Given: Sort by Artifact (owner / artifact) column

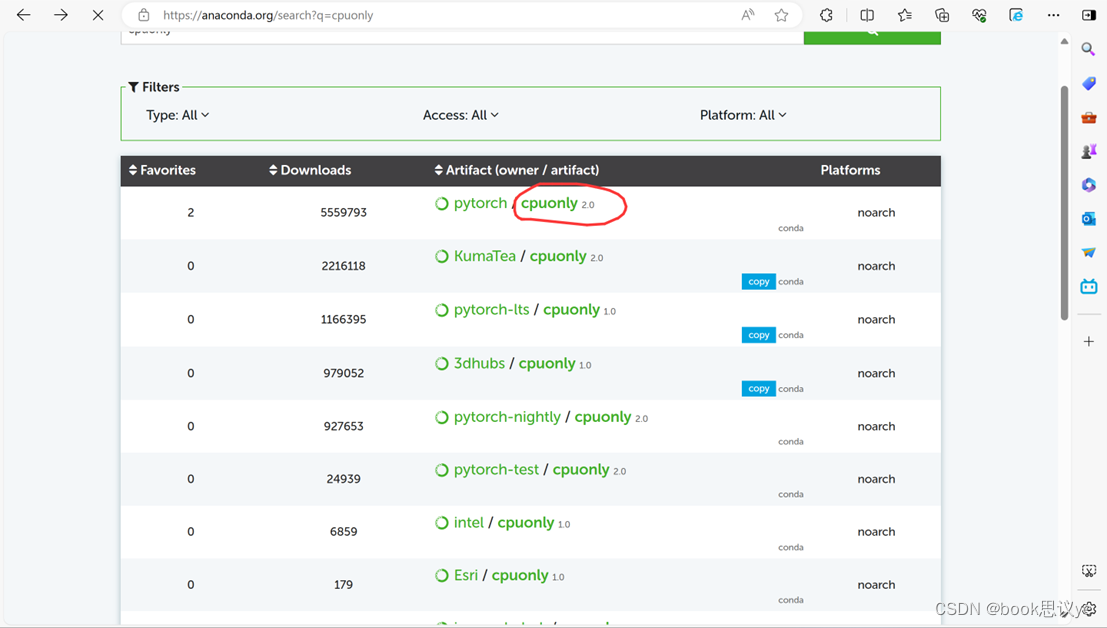Looking at the screenshot, I should (517, 170).
